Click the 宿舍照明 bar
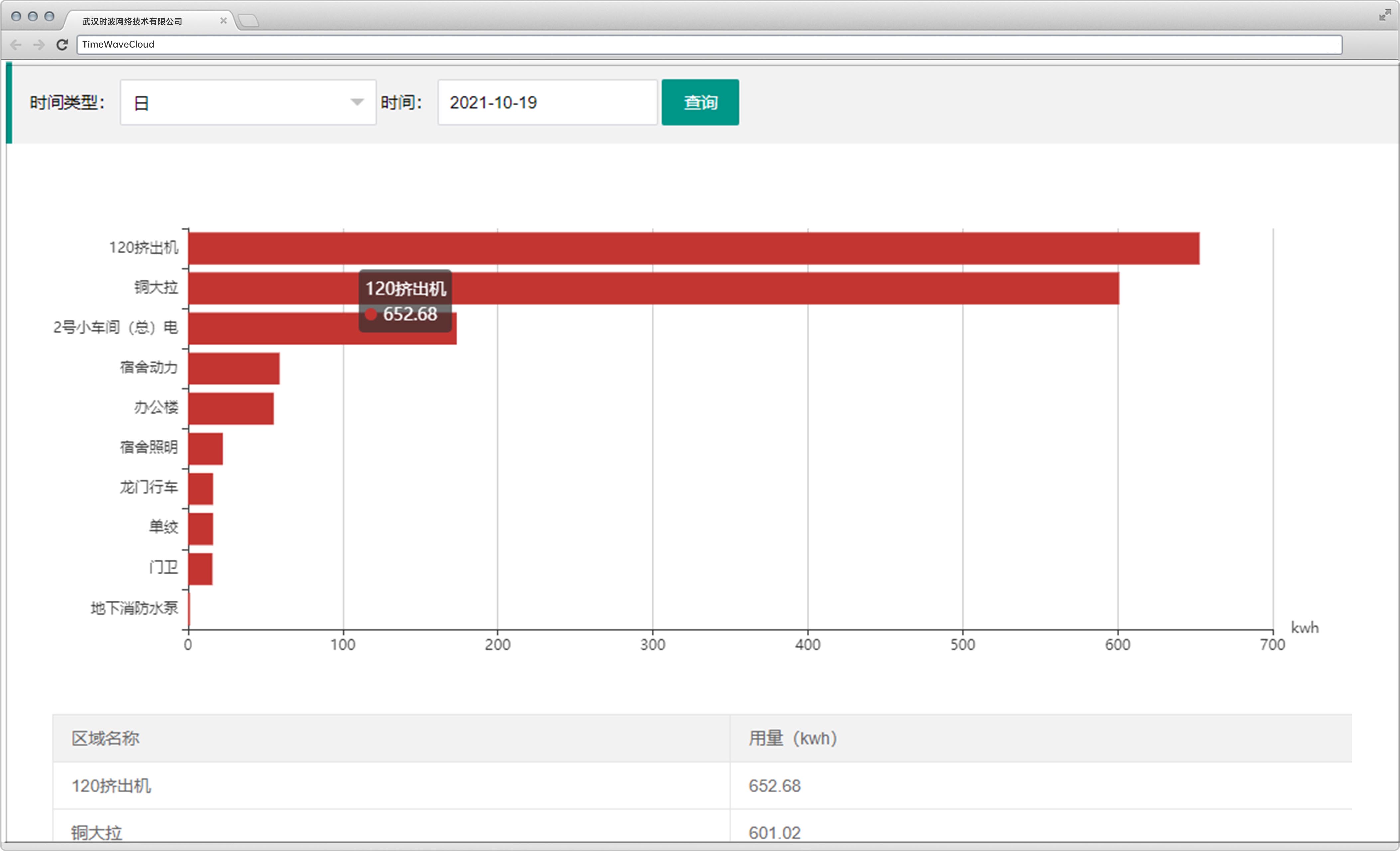The width and height of the screenshot is (1400, 851). 205,449
